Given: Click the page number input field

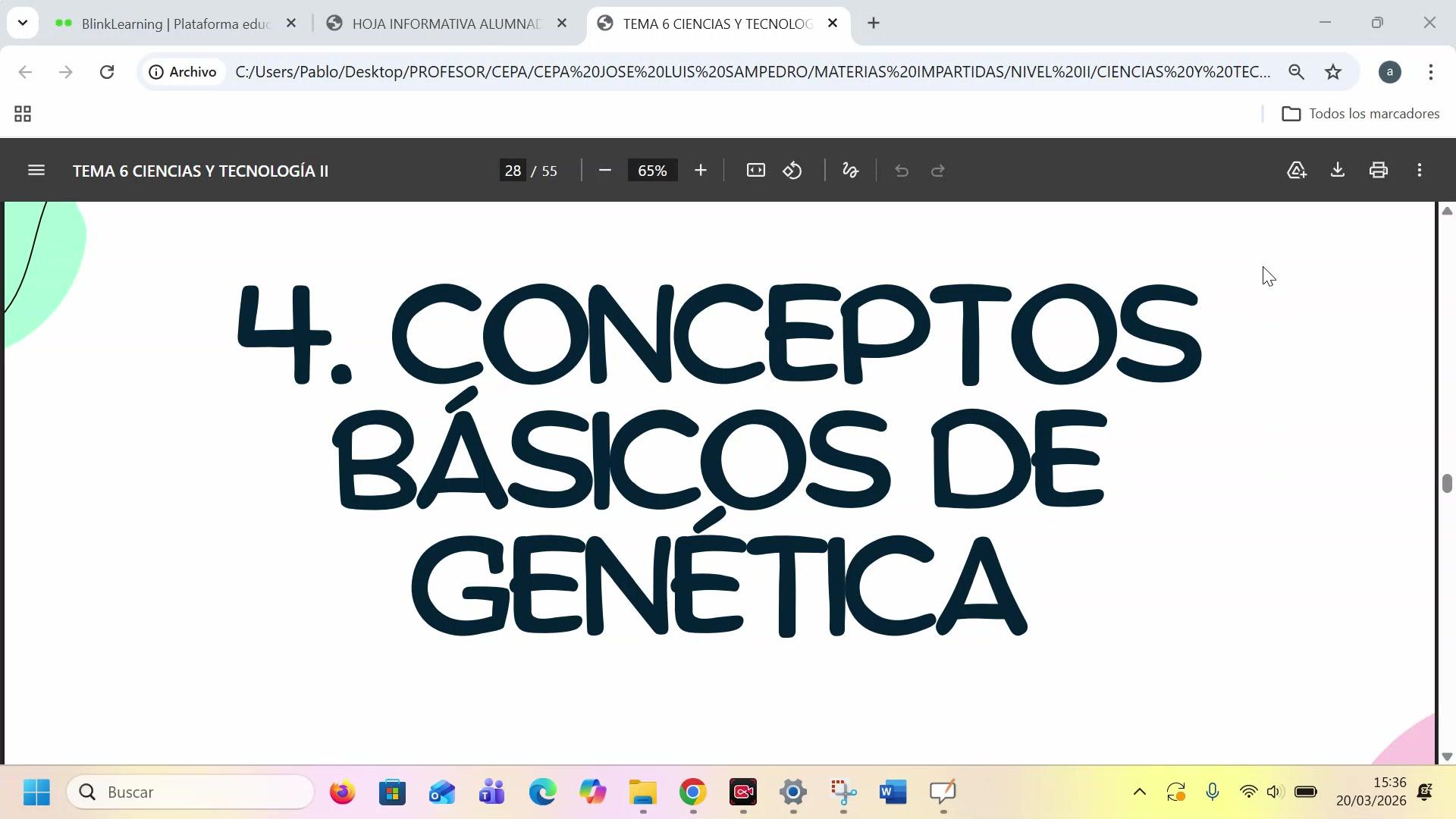Looking at the screenshot, I should [x=513, y=171].
